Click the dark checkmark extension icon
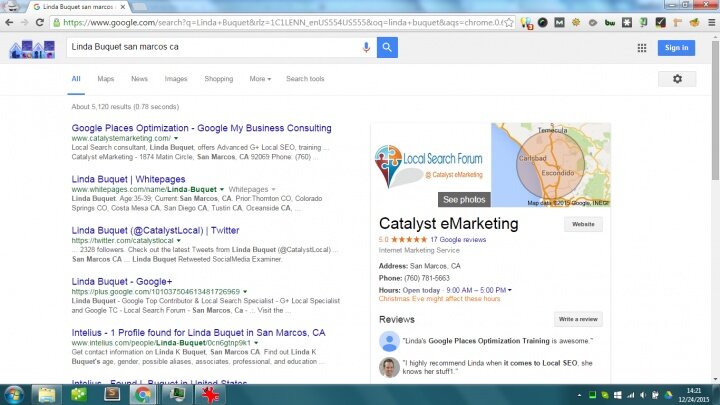 660,22
